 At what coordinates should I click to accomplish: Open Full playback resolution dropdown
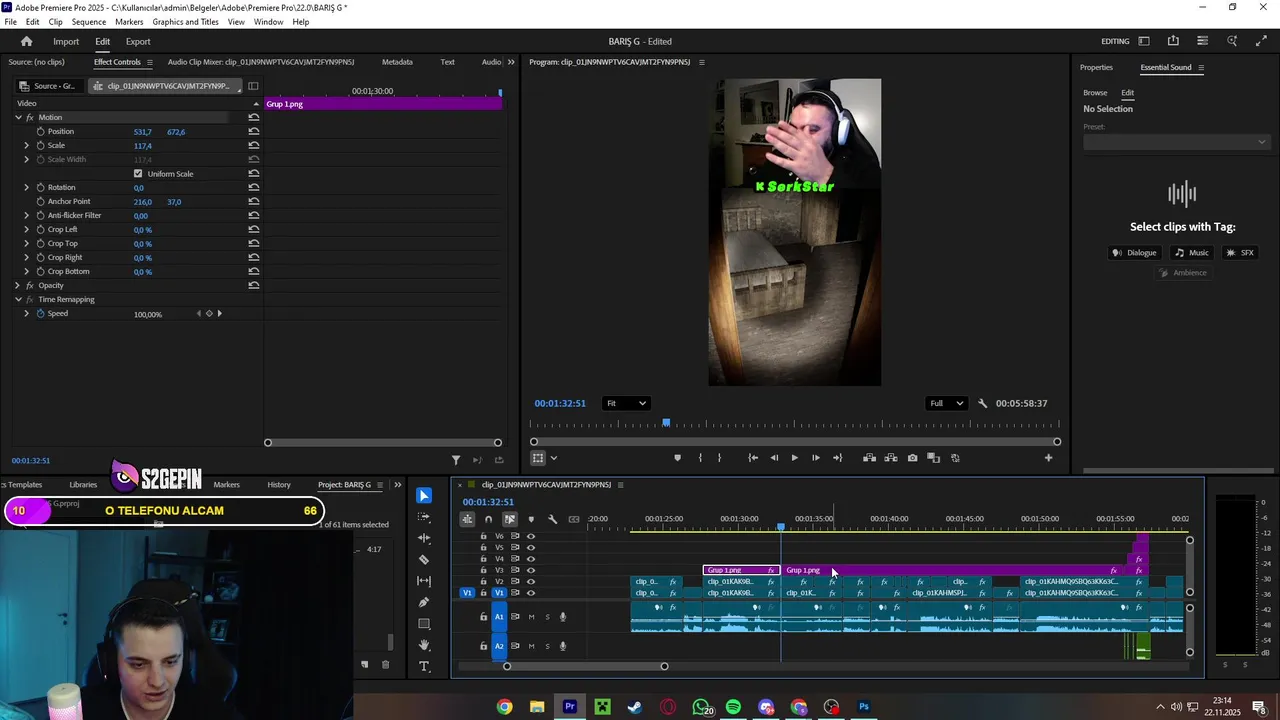coord(946,403)
